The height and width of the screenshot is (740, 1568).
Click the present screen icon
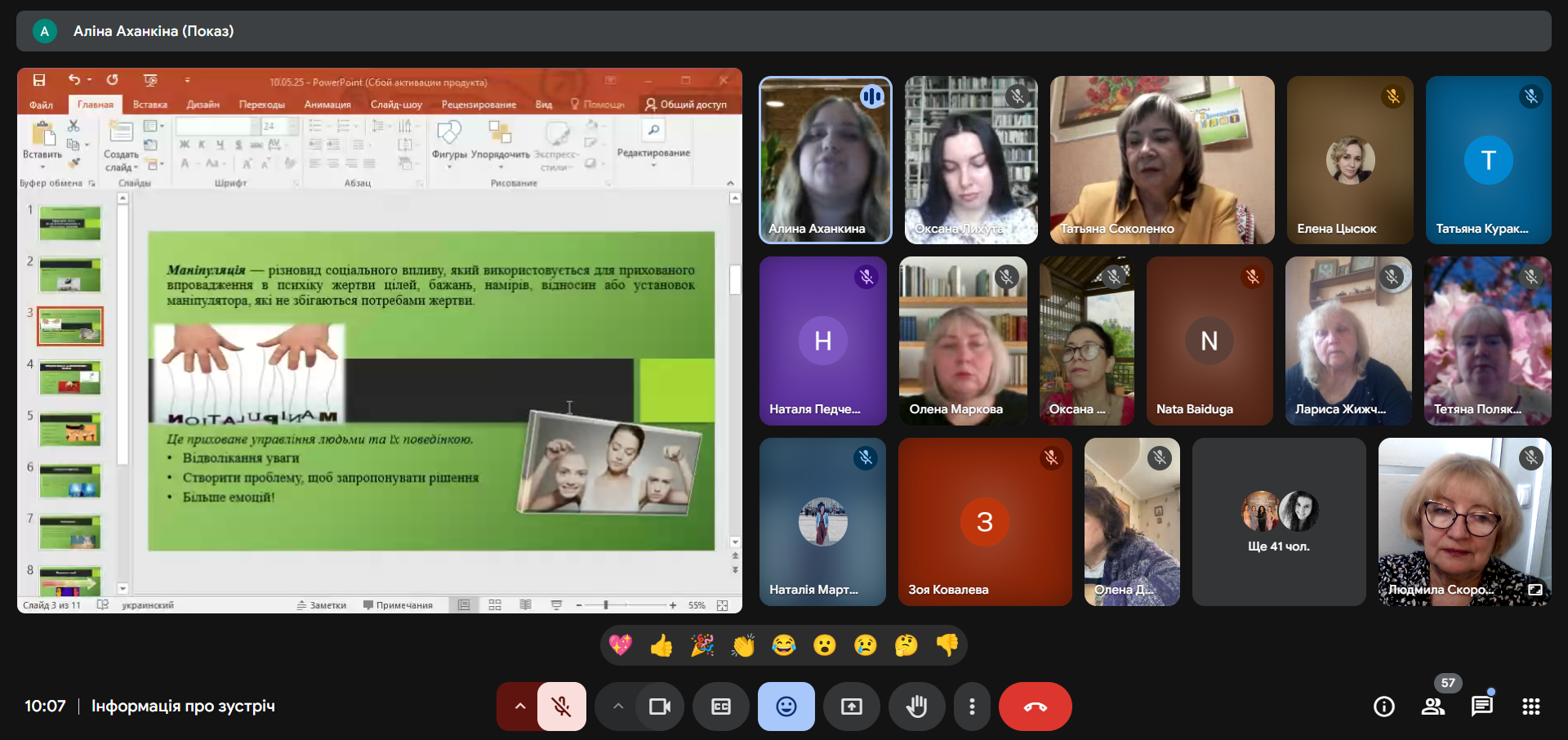(x=851, y=707)
